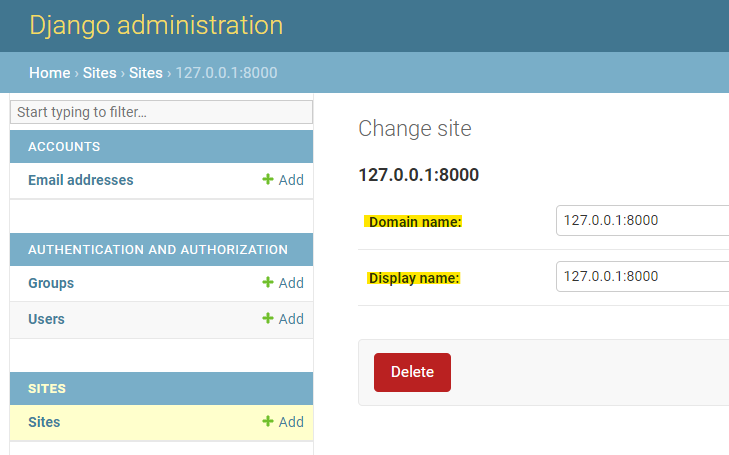Open the Accounts section header
Screen dimensions: 729x455
(x=64, y=146)
